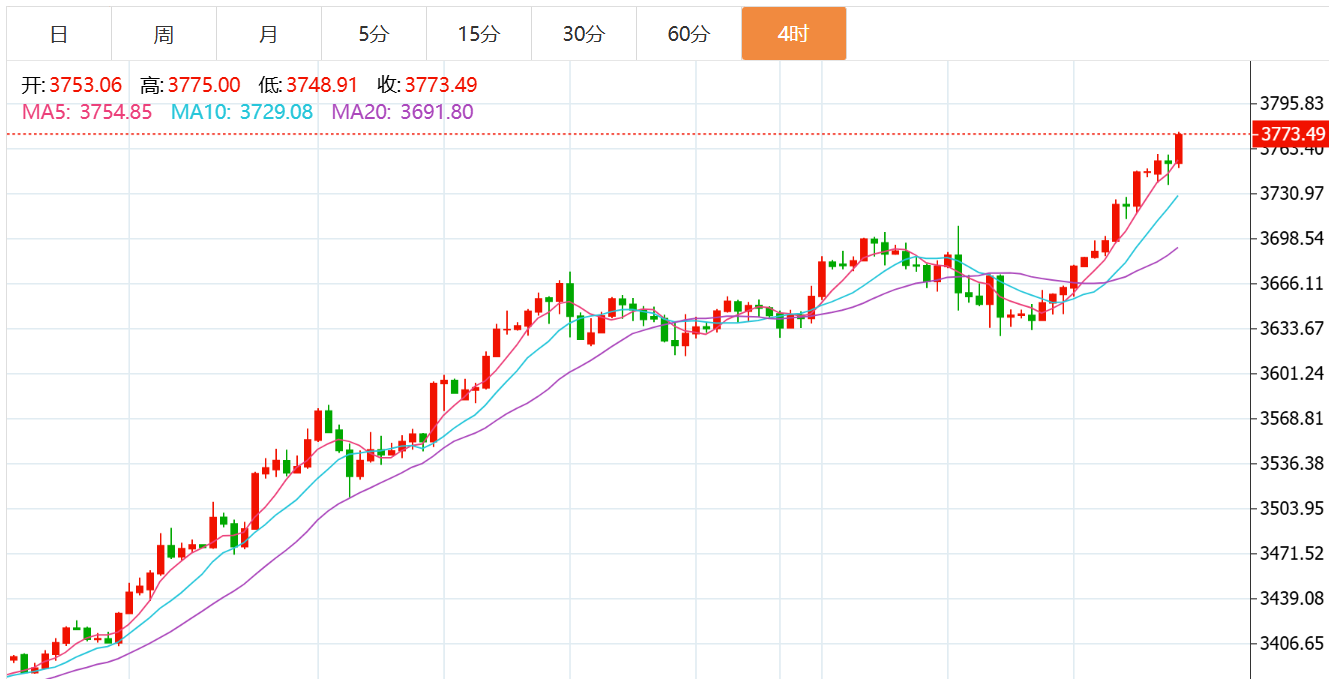1329x679 pixels.
Task: Click the 高: 3775.00 high price value
Action: coord(191,85)
